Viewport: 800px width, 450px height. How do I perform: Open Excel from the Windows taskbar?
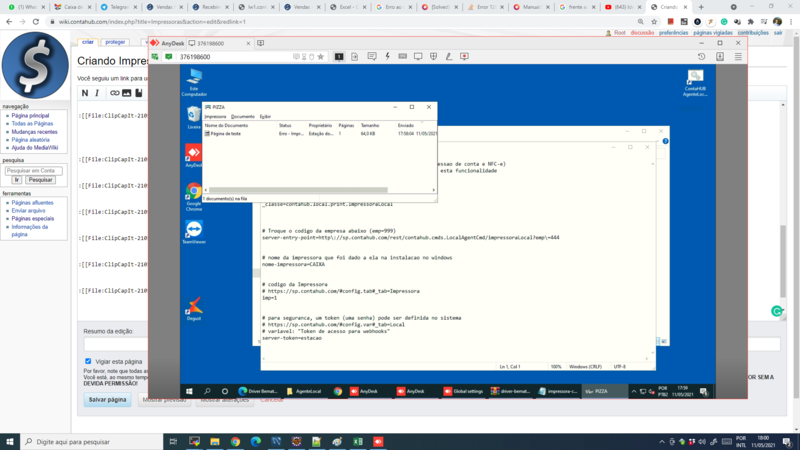[358, 441]
